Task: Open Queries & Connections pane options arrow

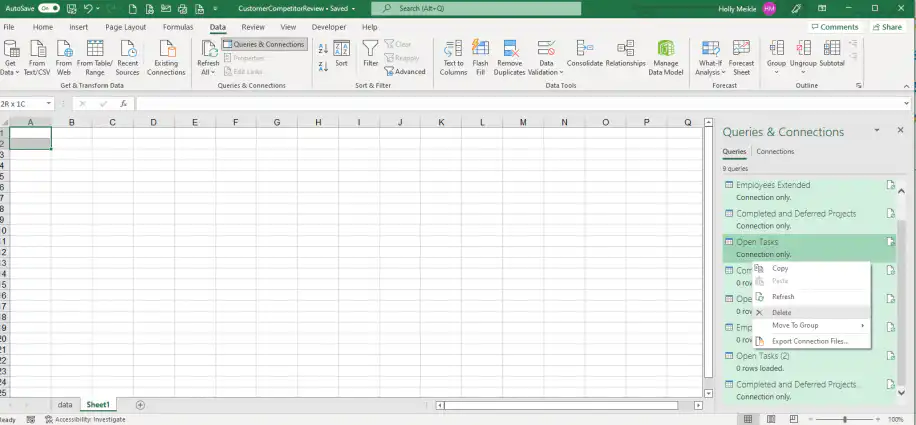Action: (x=877, y=130)
